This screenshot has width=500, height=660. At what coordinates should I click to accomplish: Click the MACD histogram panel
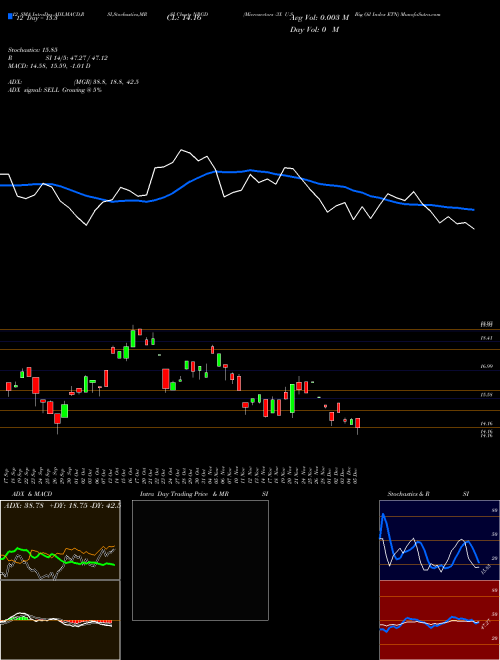click(x=60, y=620)
